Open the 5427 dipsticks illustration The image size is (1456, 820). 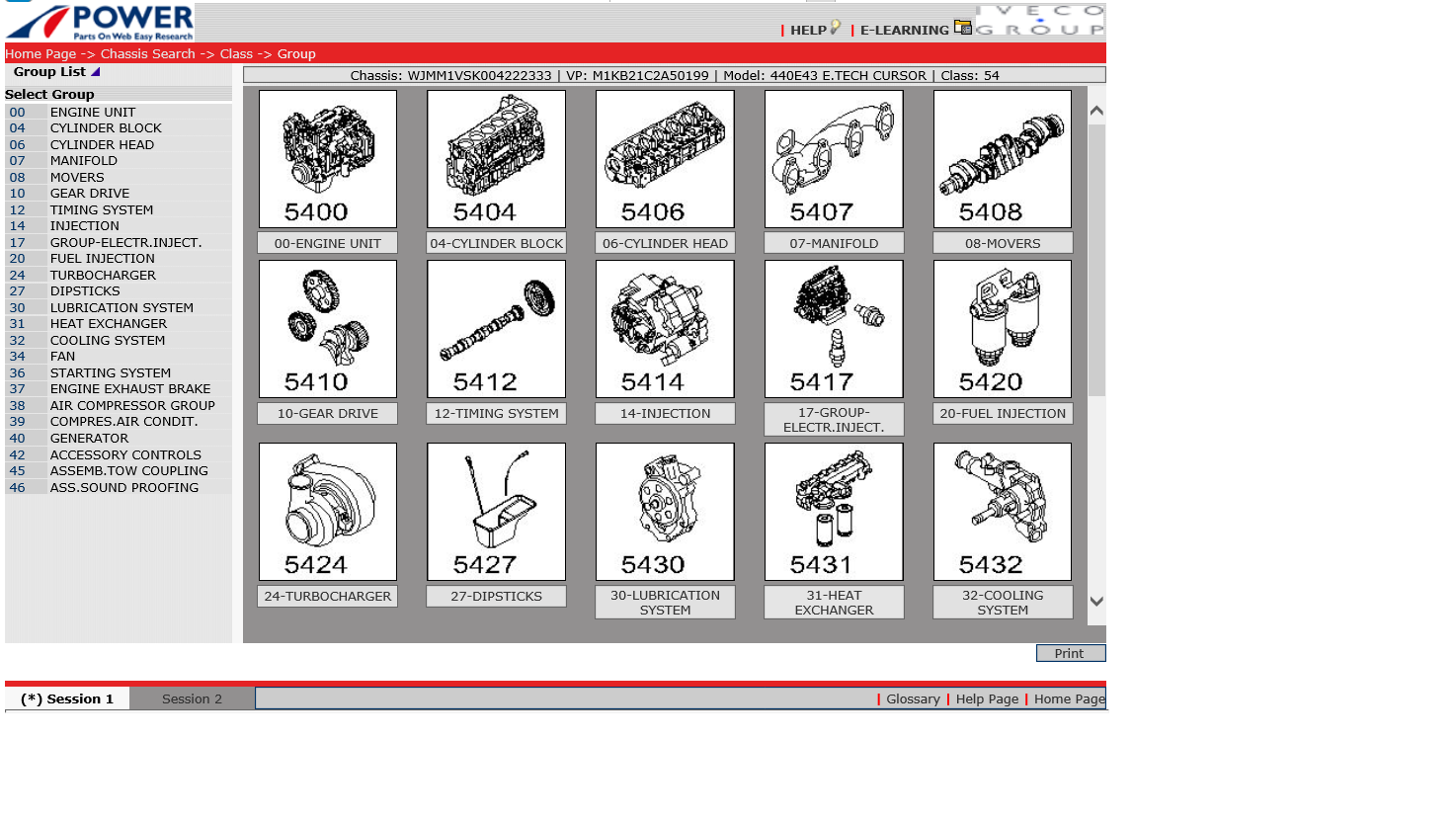click(x=496, y=512)
